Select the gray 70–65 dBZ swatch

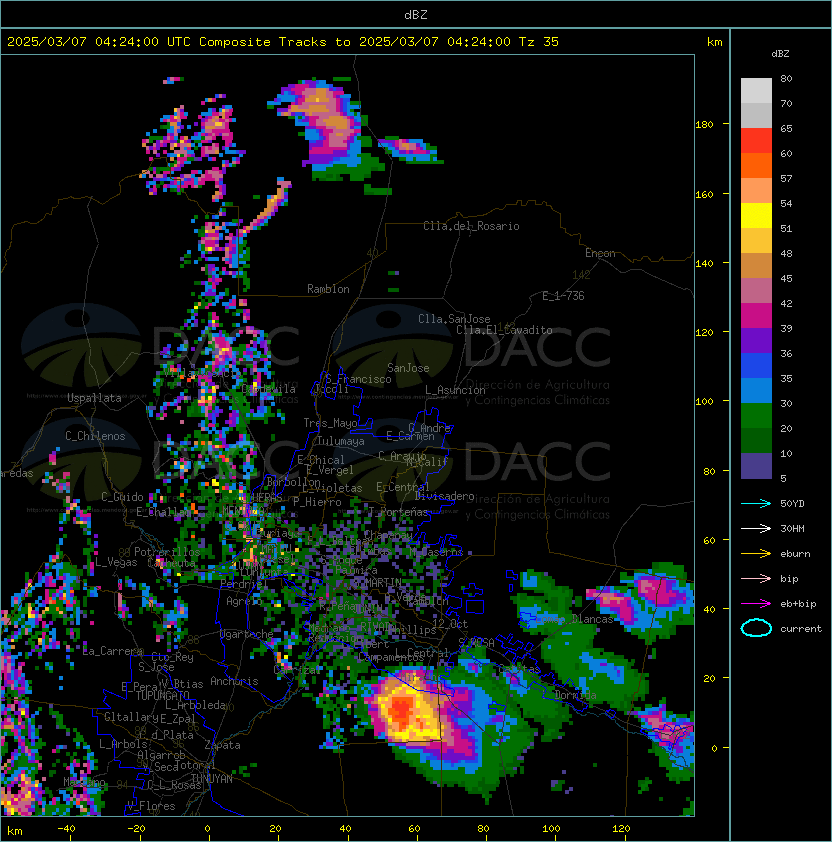pyautogui.click(x=756, y=115)
